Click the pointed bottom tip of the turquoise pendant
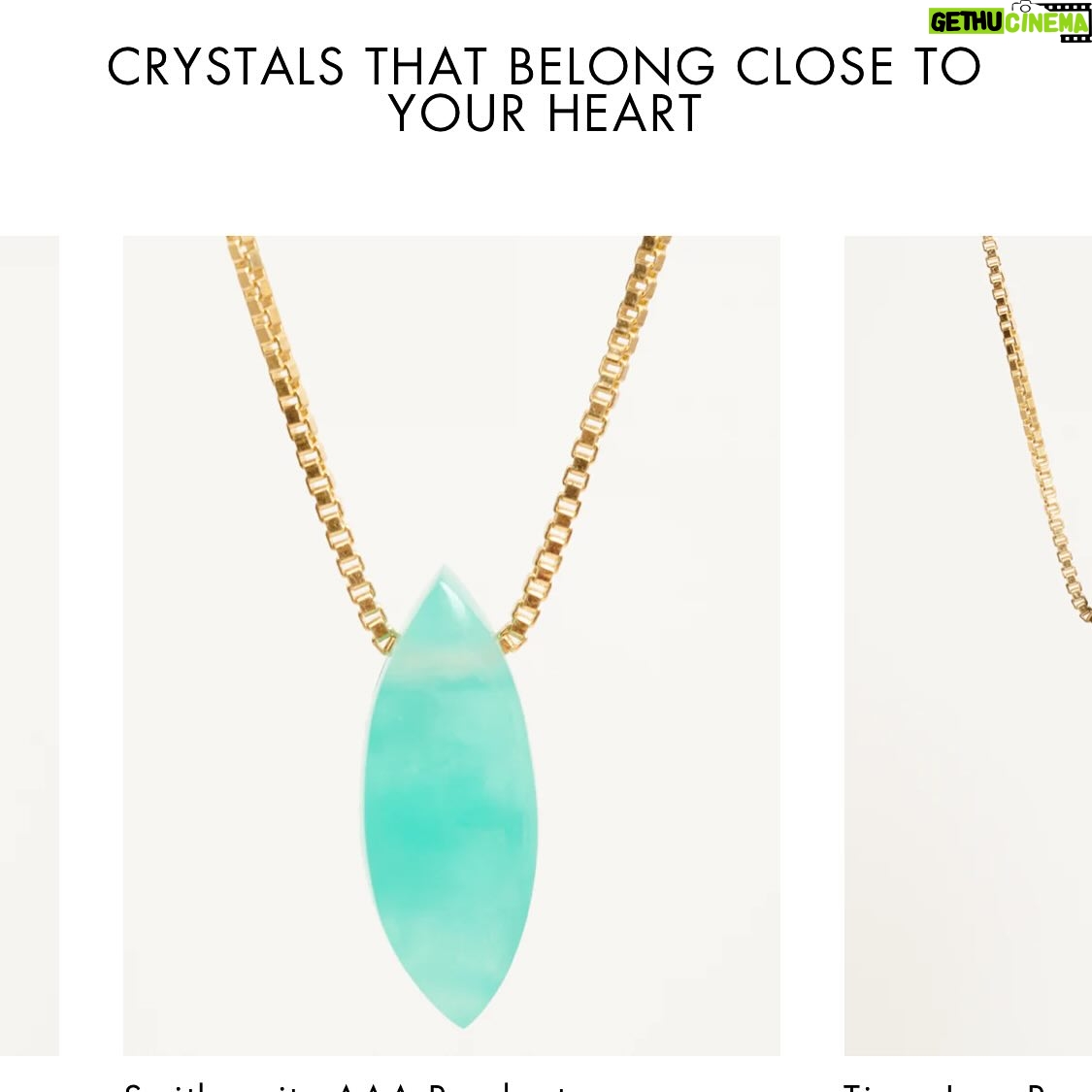This screenshot has height=1092, width=1092. (x=462, y=1018)
